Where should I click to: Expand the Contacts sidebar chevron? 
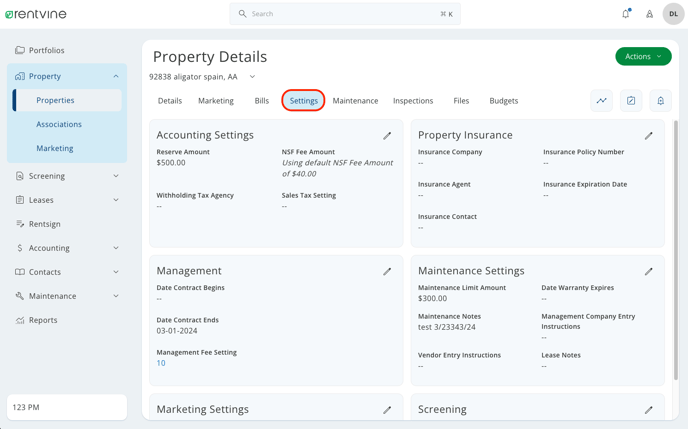[x=116, y=272]
